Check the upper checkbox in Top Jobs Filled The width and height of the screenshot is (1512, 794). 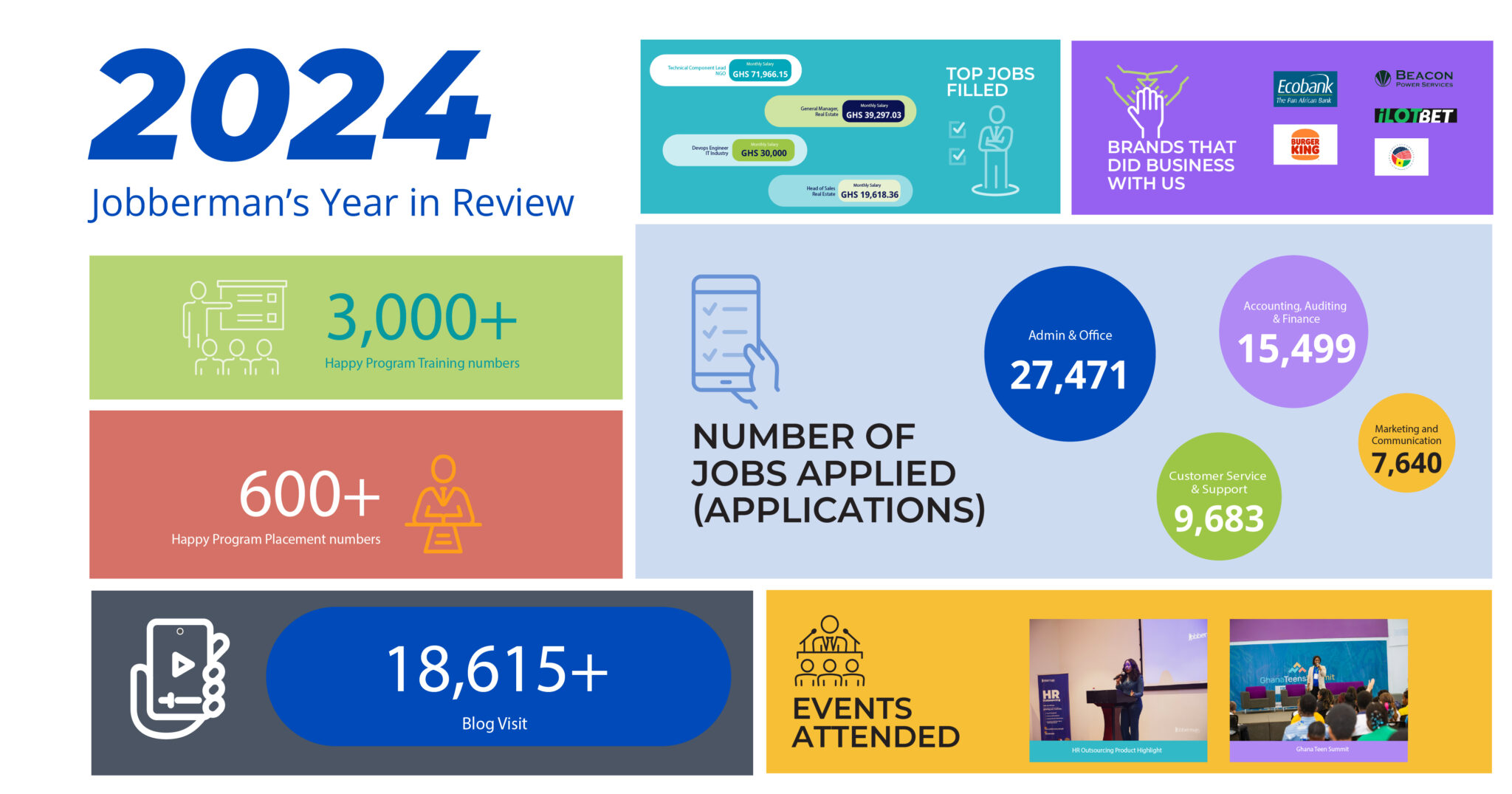point(956,128)
